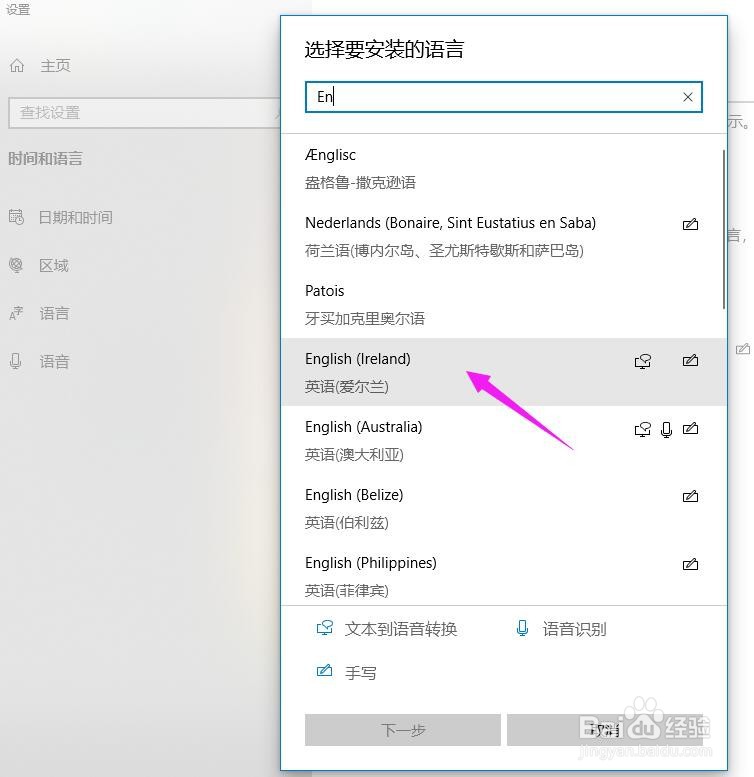The image size is (754, 777).
Task: Click the 语音 microphone sidebar icon
Action: (15, 361)
